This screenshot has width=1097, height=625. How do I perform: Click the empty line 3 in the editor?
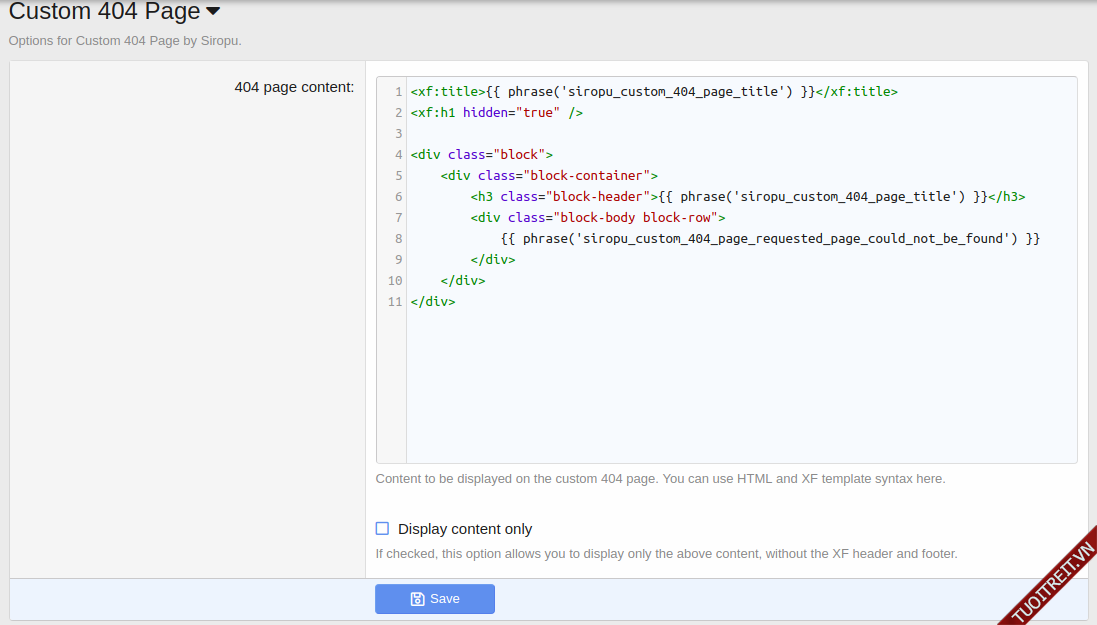(x=700, y=134)
